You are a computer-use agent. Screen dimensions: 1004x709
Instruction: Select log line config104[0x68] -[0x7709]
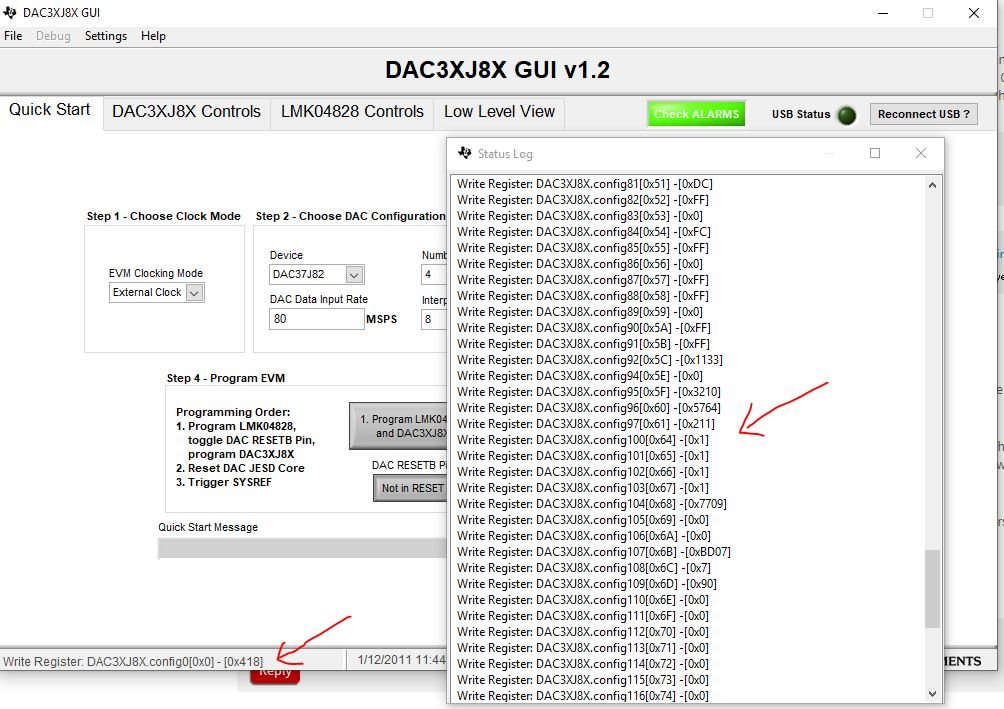tap(592, 504)
